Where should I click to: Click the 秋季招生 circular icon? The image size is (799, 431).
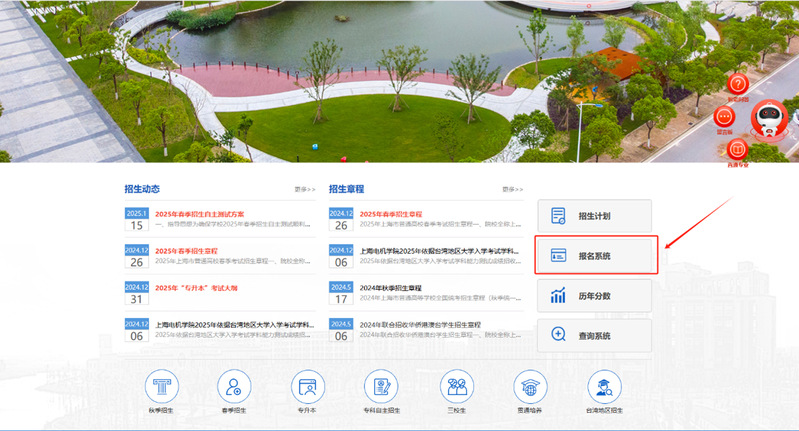point(161,386)
